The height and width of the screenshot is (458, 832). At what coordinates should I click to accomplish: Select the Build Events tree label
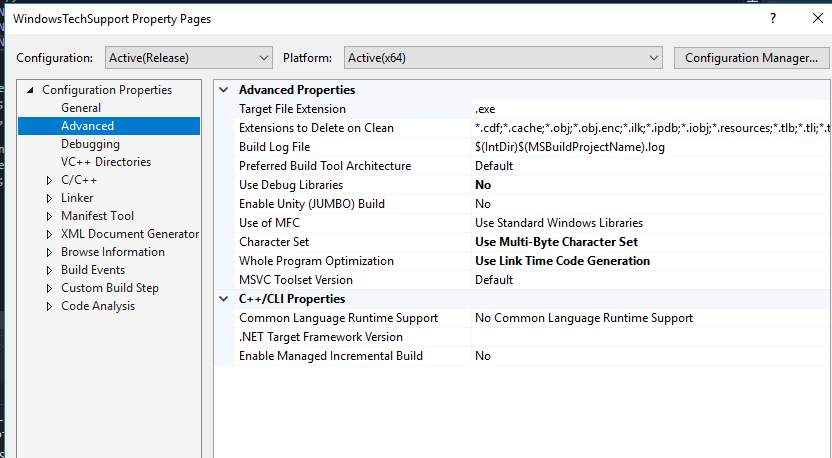pos(93,270)
